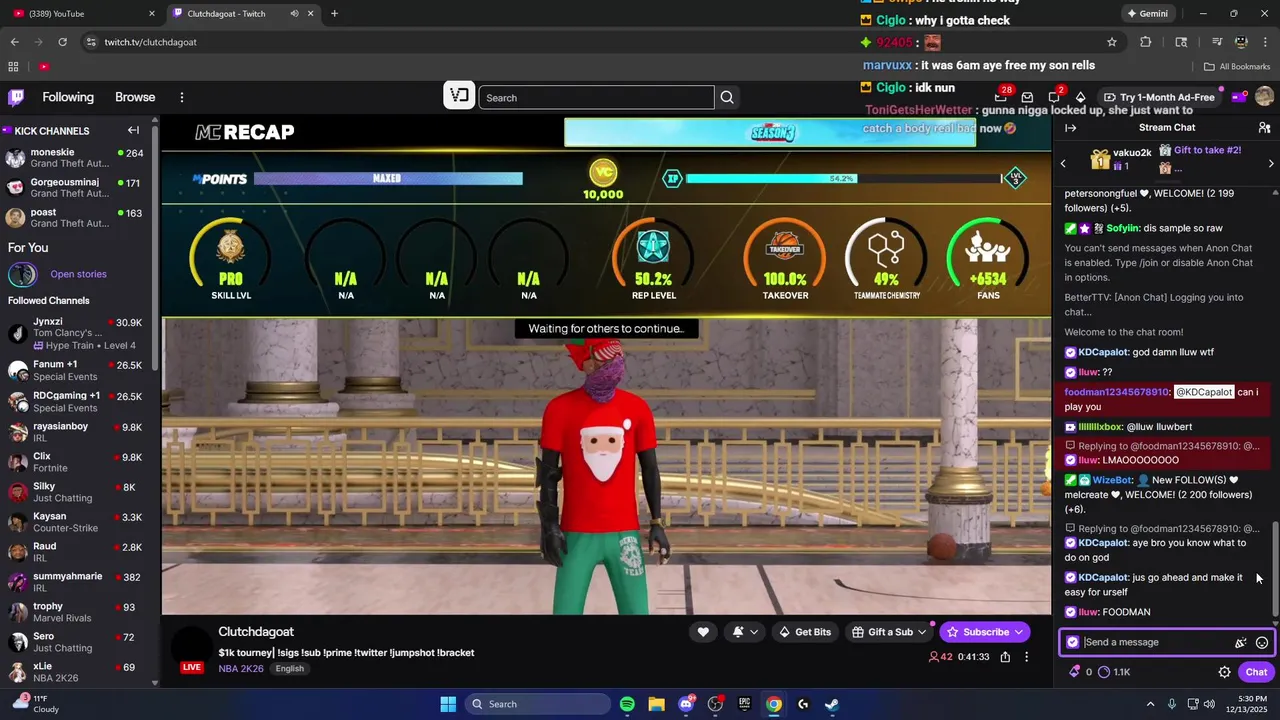Show hidden system tray icons
1280x720 pixels.
coord(1150,704)
